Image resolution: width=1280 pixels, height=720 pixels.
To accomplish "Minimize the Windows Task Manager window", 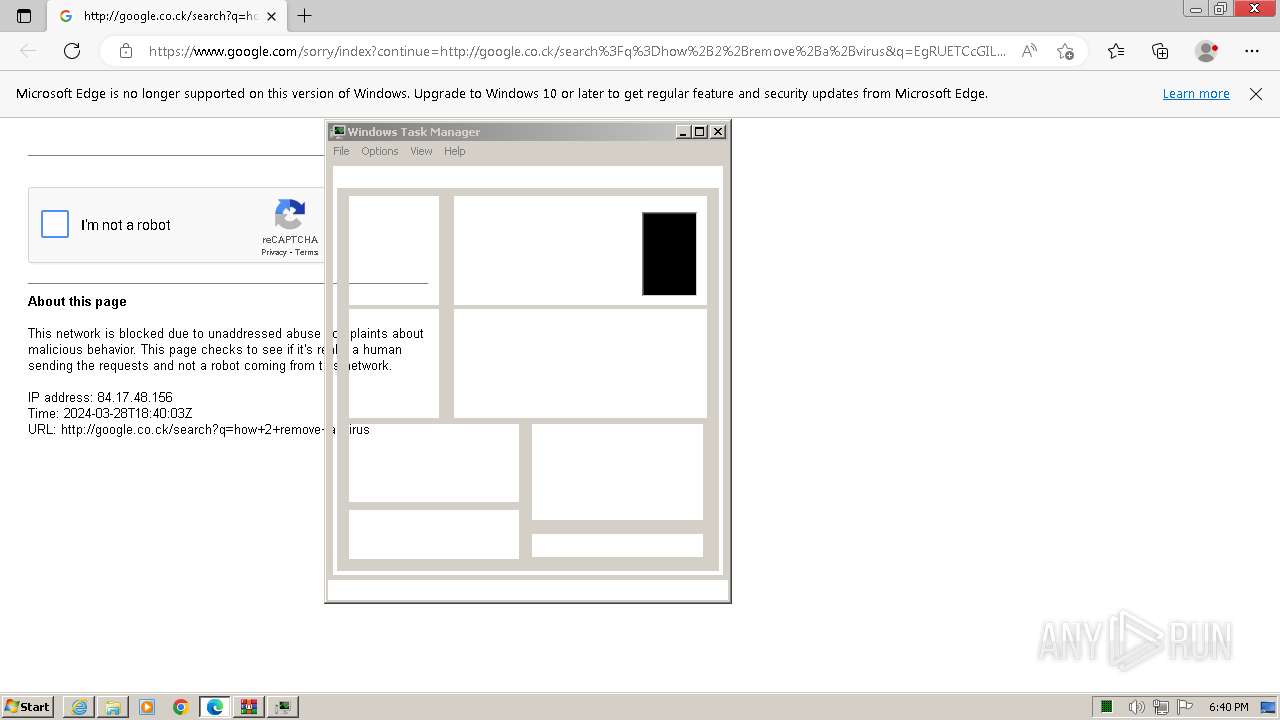I will point(683,132).
